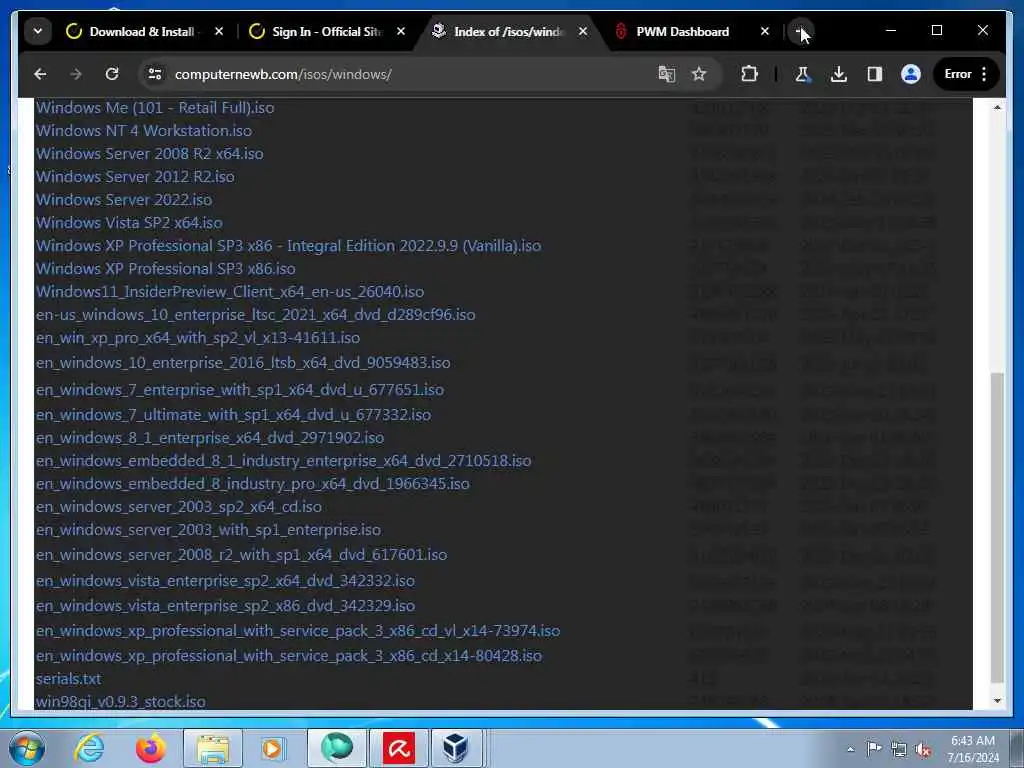Image resolution: width=1024 pixels, height=768 pixels.
Task: Open the profile avatar menu
Action: point(910,74)
